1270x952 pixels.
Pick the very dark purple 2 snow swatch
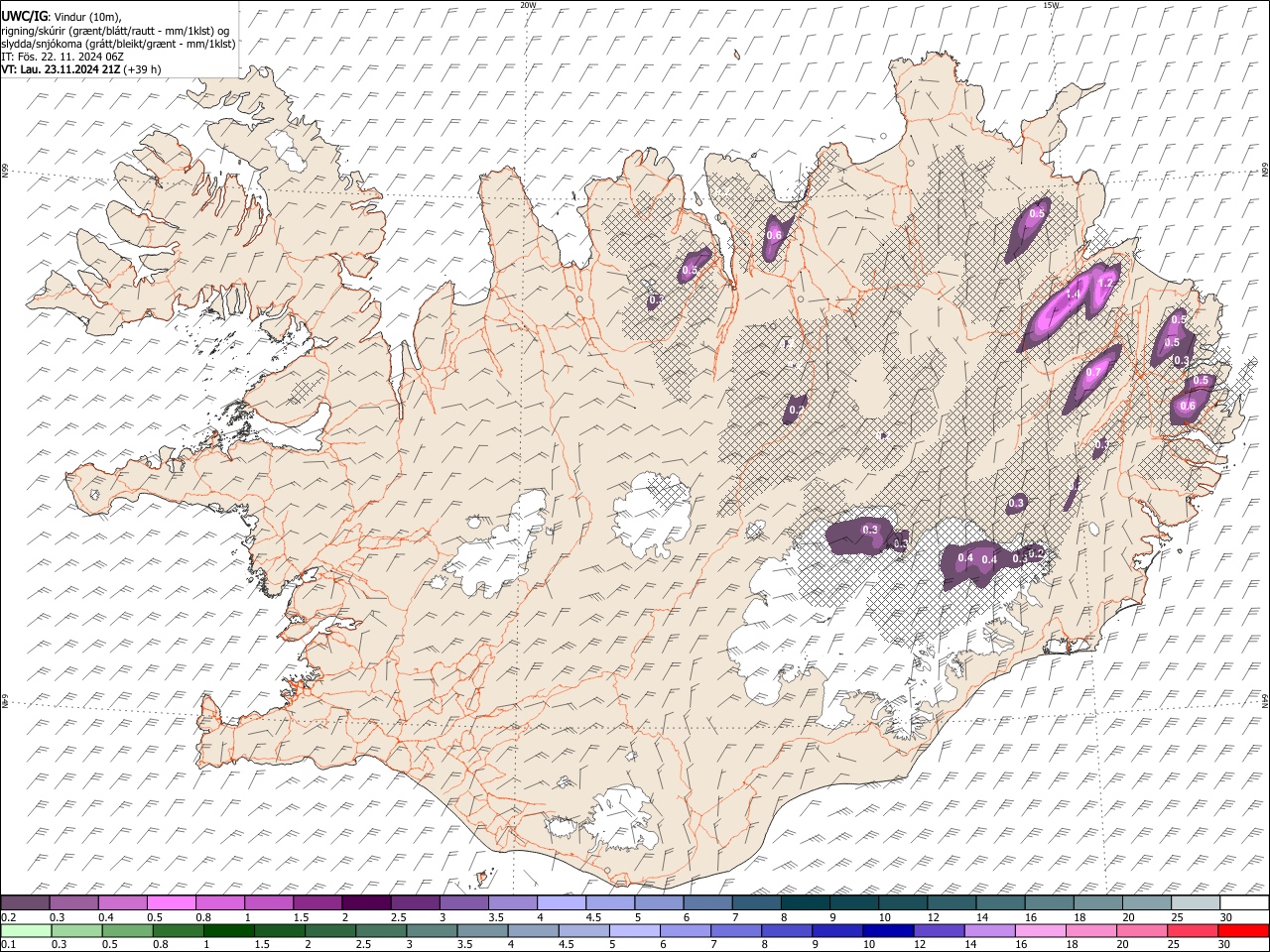(366, 902)
